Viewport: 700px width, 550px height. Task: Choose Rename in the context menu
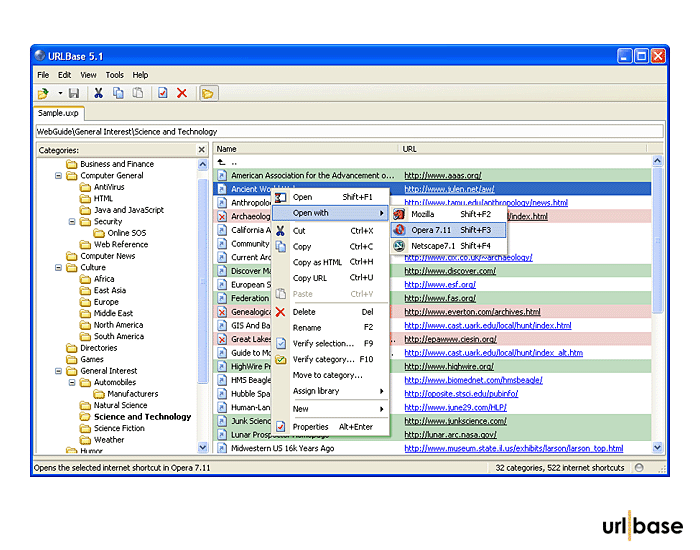coord(331,328)
